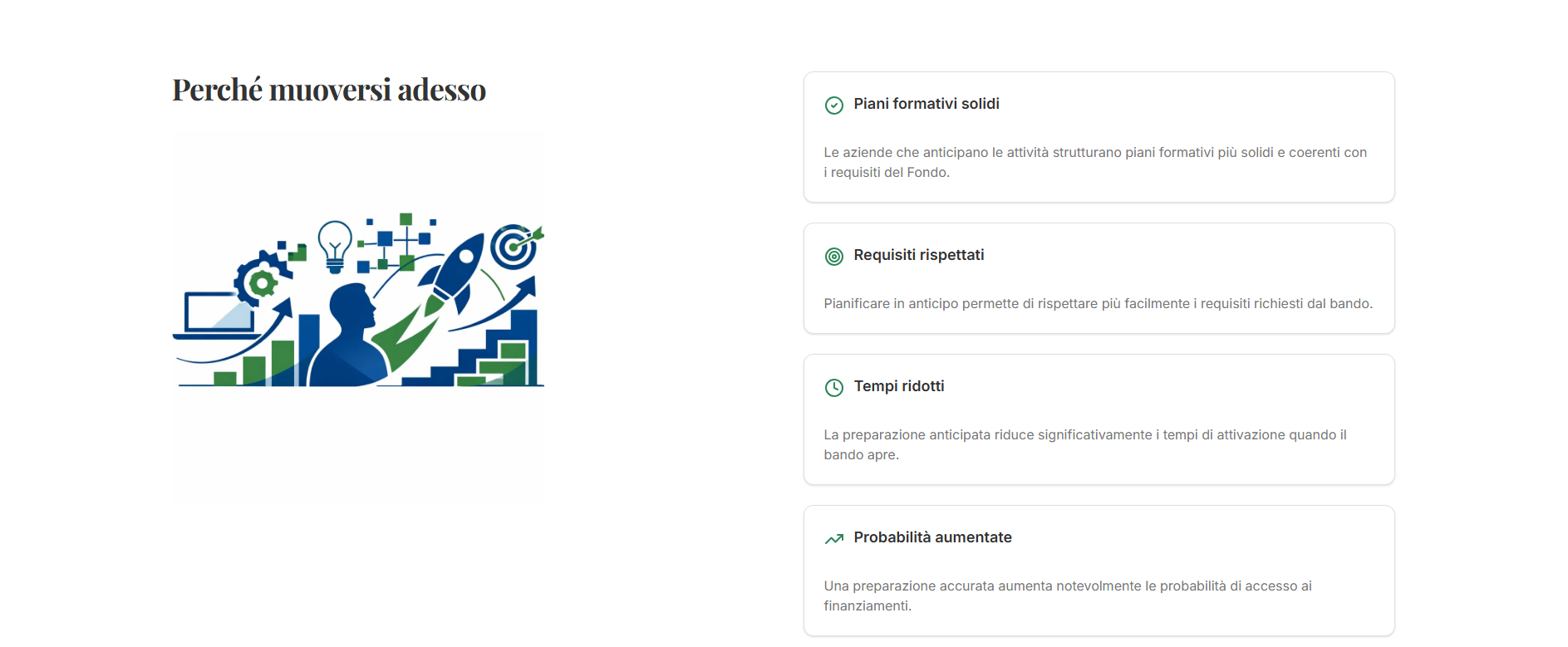This screenshot has height=647, width=1568.
Task: Click the target icon next to Requisiti rispettati
Action: coord(833,257)
